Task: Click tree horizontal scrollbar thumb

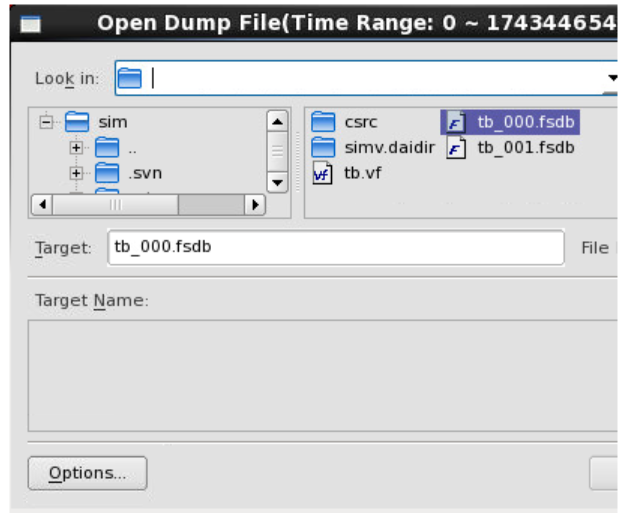Action: pos(116,205)
